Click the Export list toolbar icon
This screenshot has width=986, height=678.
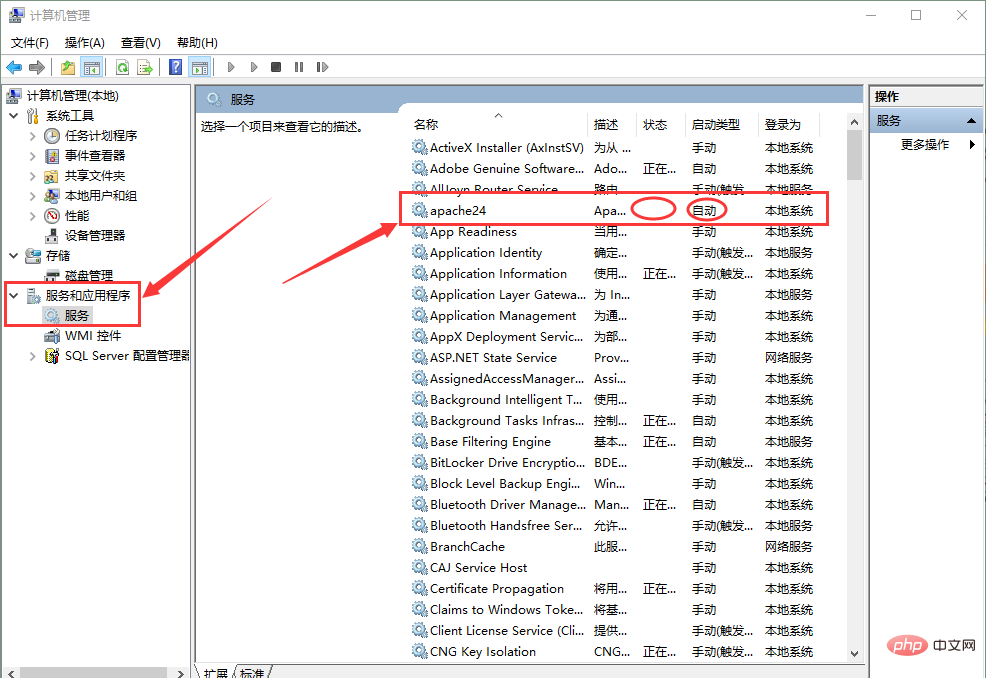(145, 67)
